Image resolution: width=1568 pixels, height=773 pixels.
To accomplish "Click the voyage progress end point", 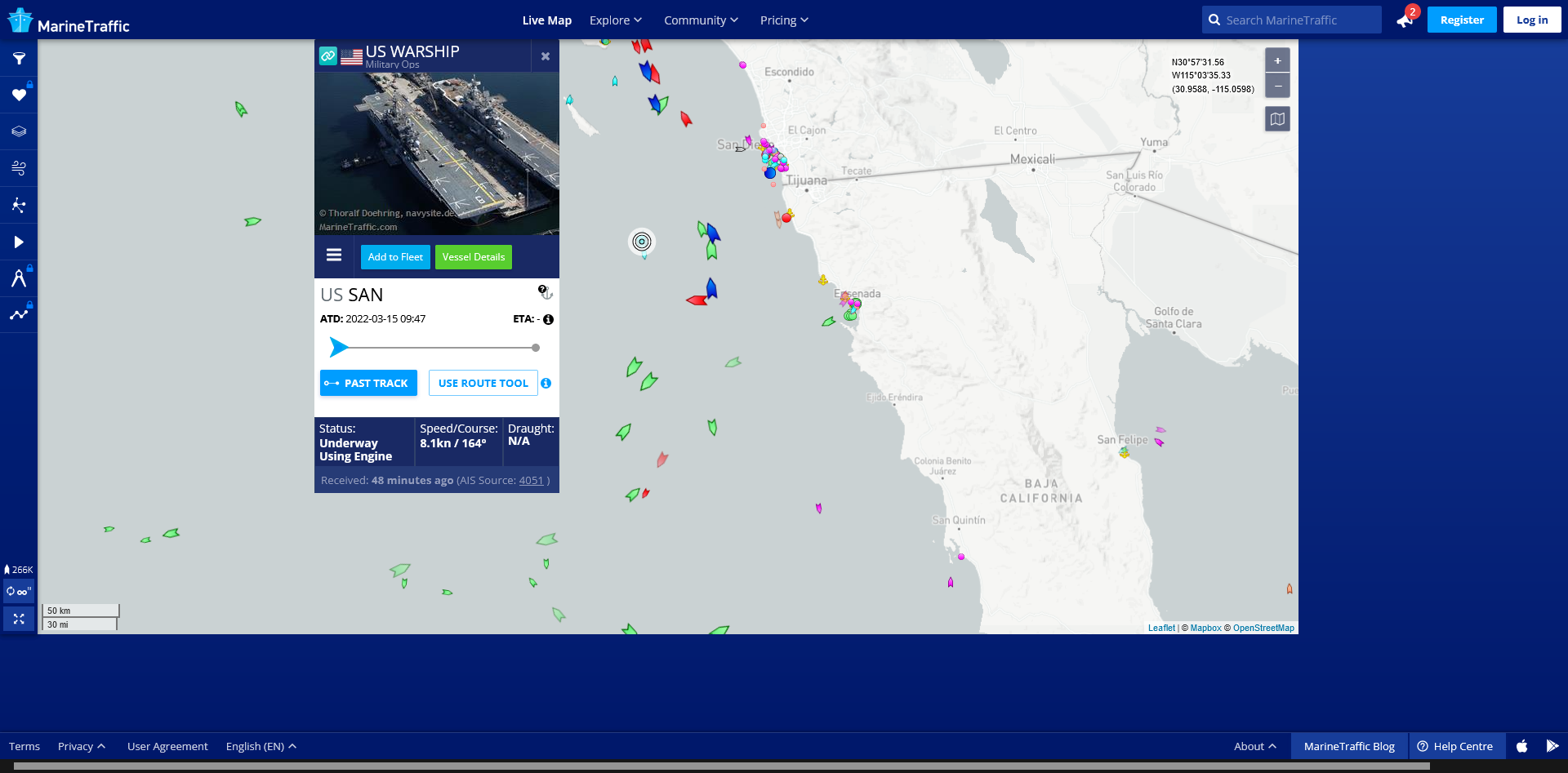I will click(536, 348).
